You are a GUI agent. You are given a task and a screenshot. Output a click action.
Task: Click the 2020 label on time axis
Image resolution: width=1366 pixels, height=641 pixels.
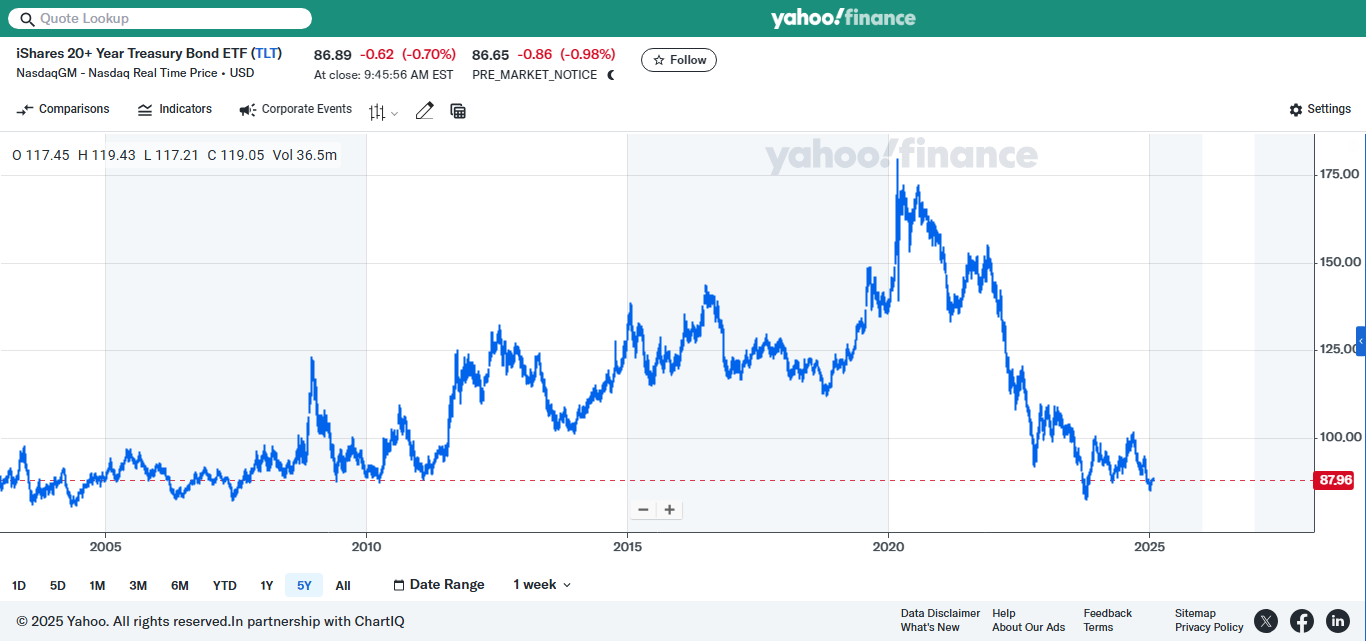pos(889,547)
